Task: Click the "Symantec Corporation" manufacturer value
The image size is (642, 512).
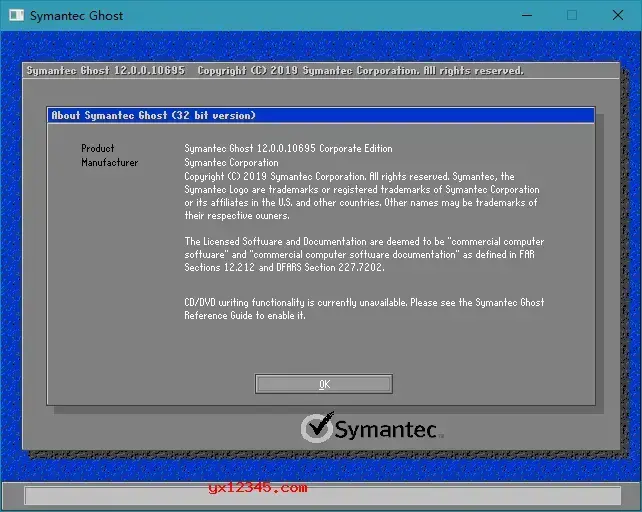Action: tap(231, 163)
